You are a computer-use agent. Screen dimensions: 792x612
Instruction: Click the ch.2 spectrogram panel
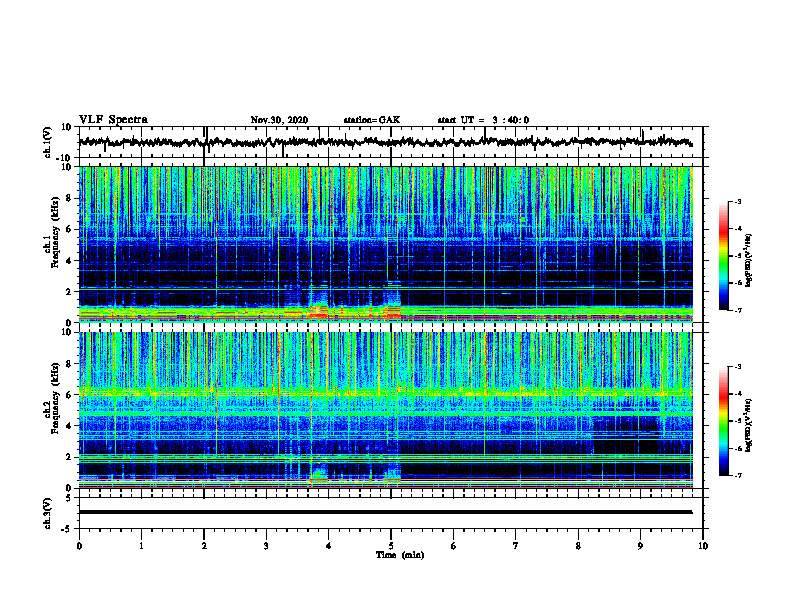[385, 410]
